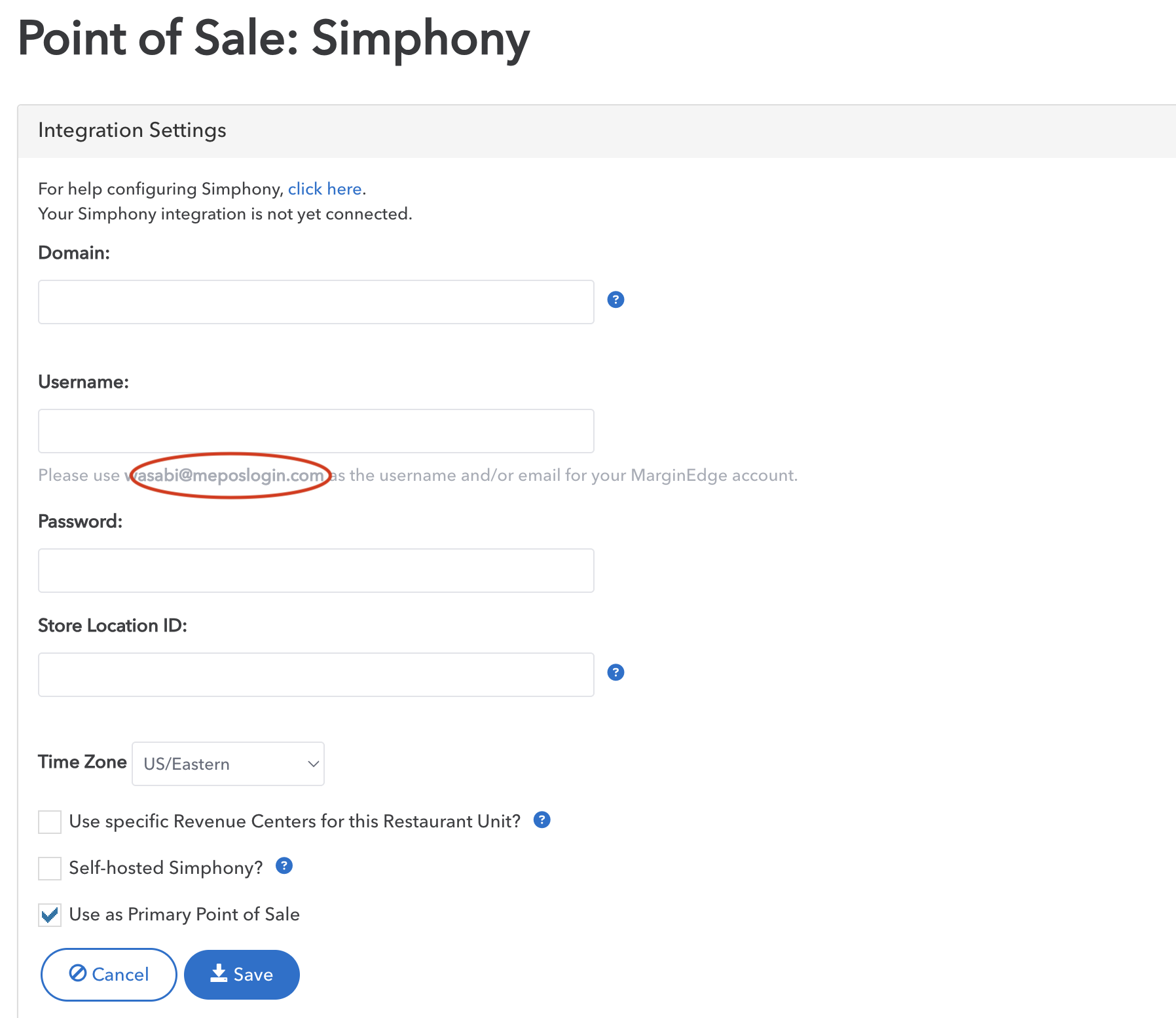This screenshot has width=1176, height=1018.
Task: Check the Self-hosted Simphony checkbox
Action: 50,868
